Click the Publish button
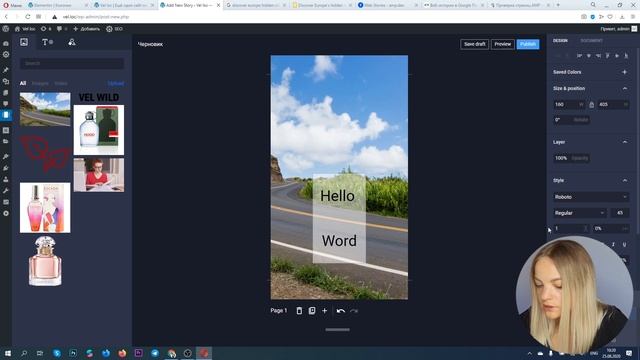Image resolution: width=640 pixels, height=360 pixels. tap(528, 44)
